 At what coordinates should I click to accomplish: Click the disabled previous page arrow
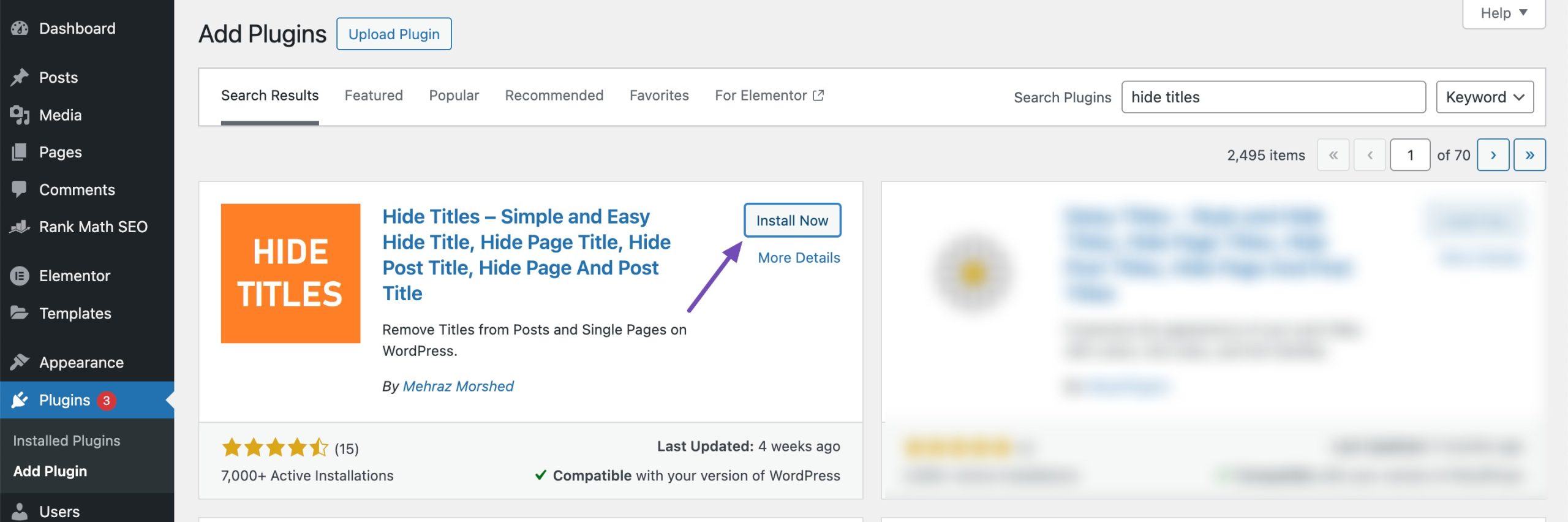coord(1370,155)
